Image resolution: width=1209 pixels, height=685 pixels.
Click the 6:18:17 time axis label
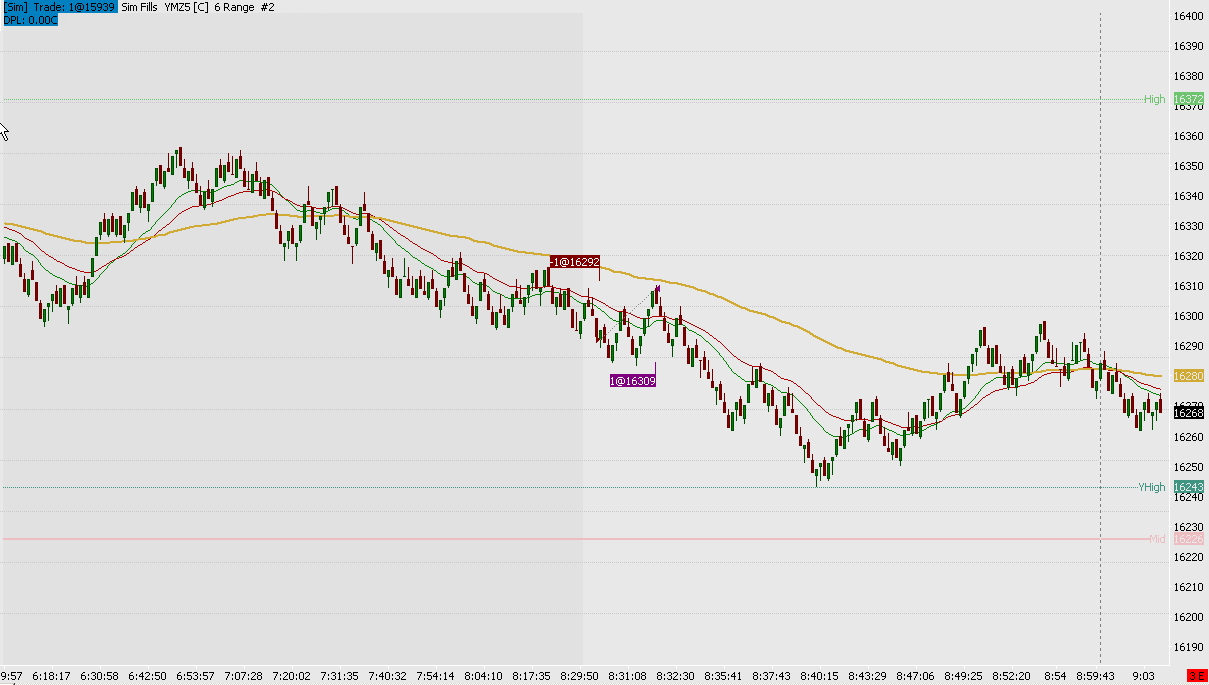point(50,676)
